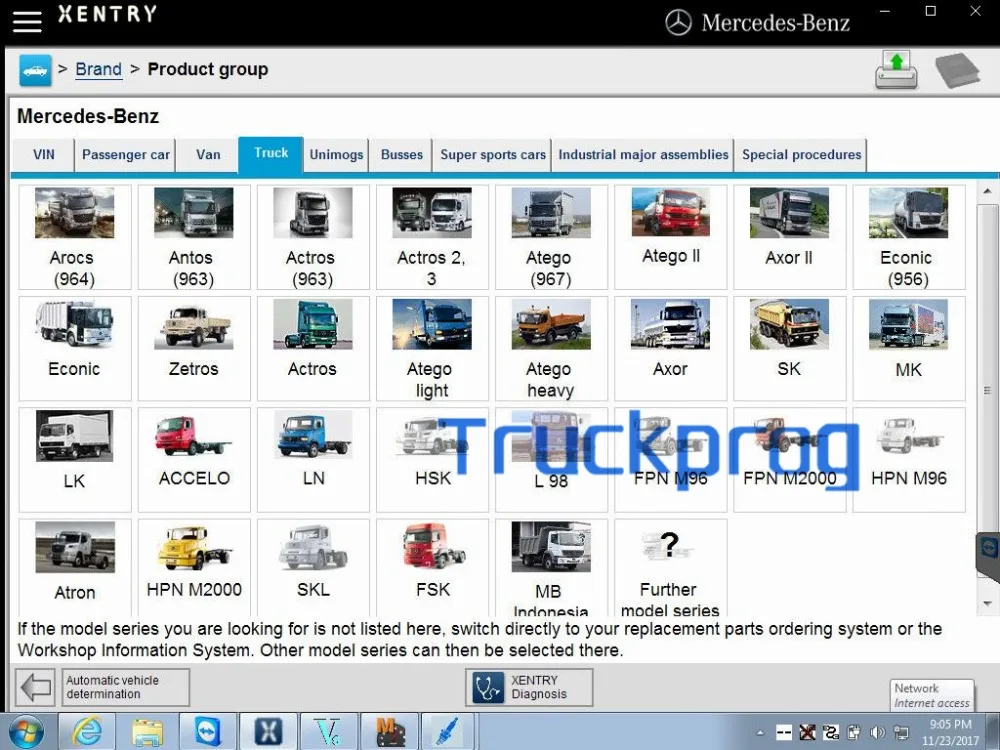This screenshot has width=1000, height=750.
Task: Open TeamViewer from the taskbar
Action: tap(209, 732)
